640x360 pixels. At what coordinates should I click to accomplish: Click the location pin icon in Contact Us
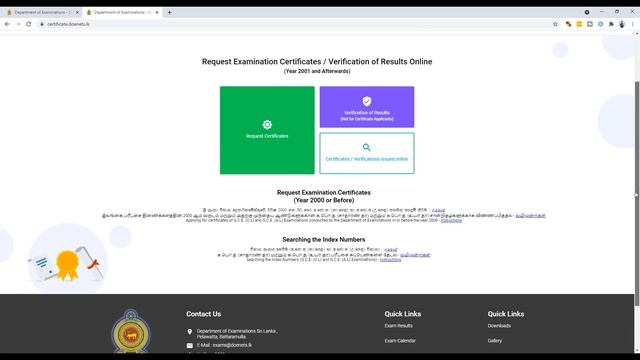[190, 332]
